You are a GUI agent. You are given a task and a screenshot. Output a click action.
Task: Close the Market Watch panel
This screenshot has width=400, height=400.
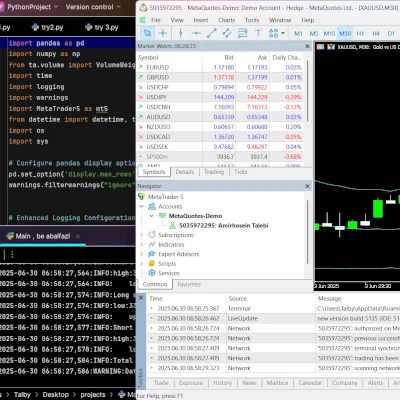307,46
